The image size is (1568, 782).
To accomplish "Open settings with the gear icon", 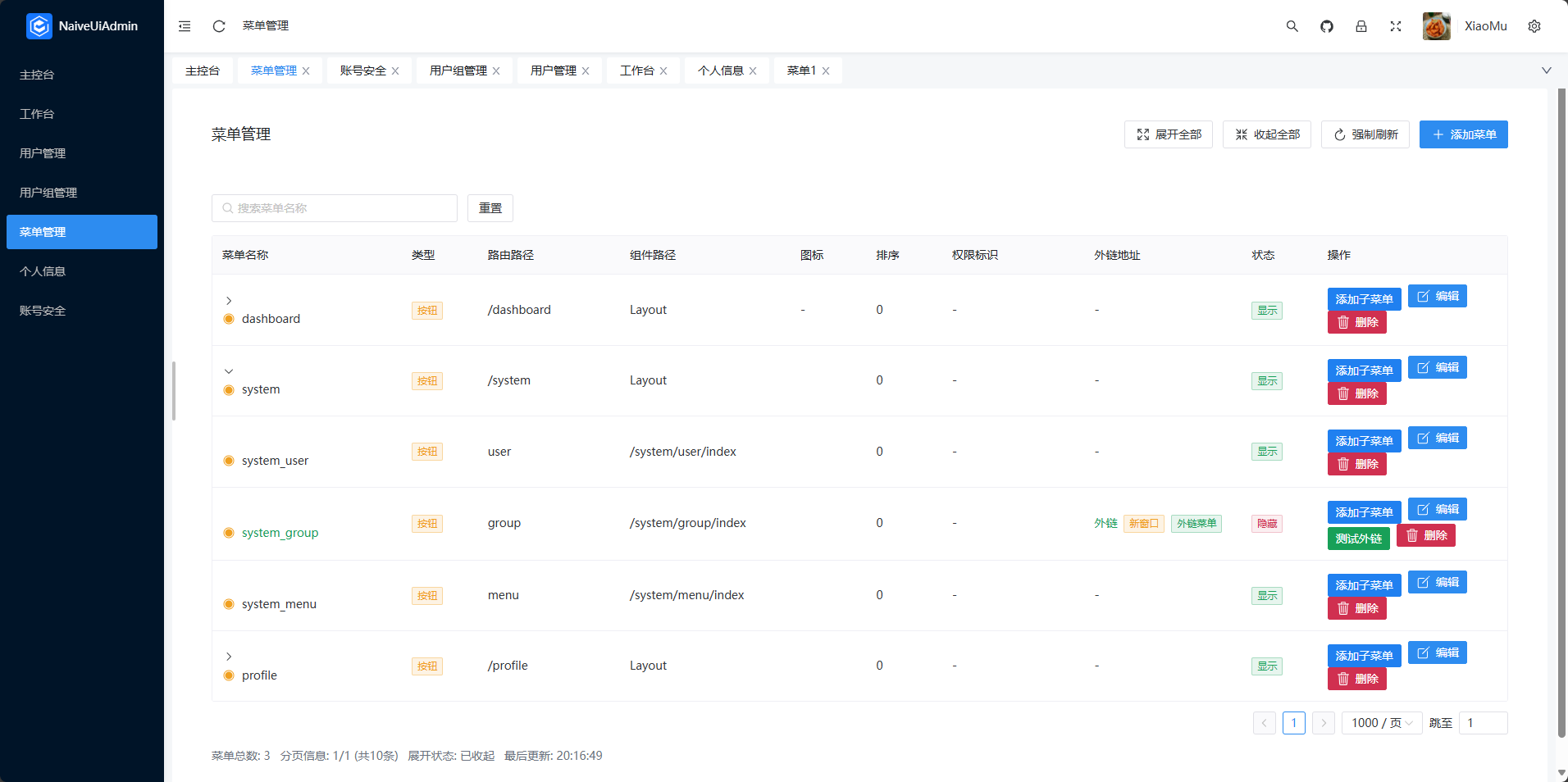I will pyautogui.click(x=1534, y=25).
